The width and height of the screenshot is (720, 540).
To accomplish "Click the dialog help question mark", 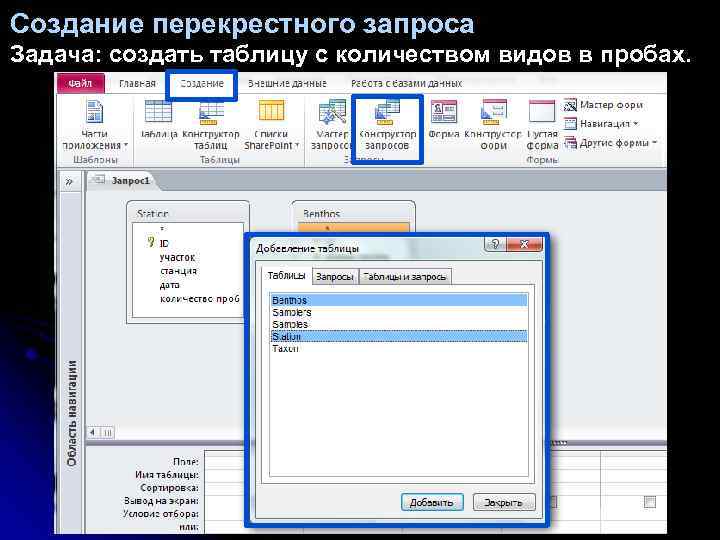I will 495,244.
